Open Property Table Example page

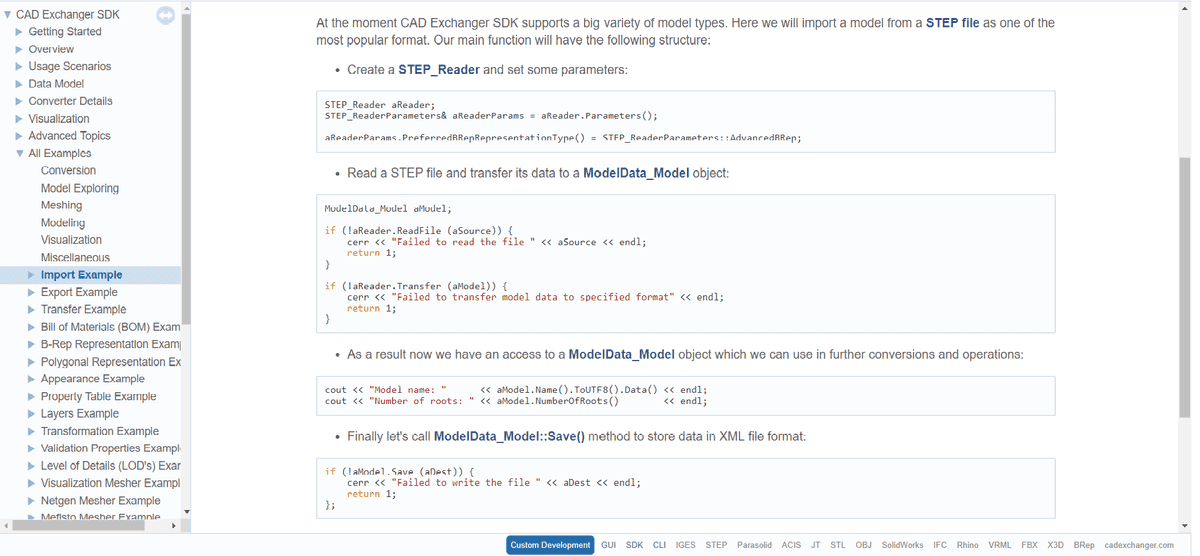point(99,397)
